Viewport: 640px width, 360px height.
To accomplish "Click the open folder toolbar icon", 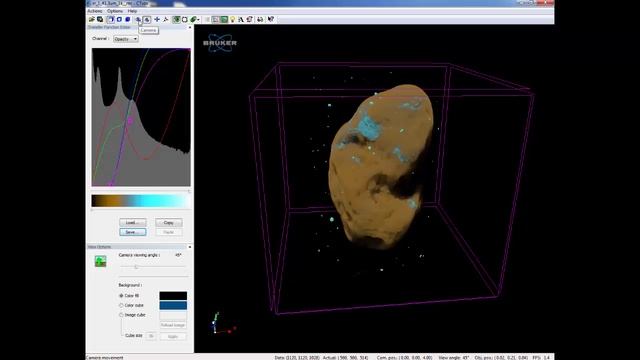I will click(92, 19).
